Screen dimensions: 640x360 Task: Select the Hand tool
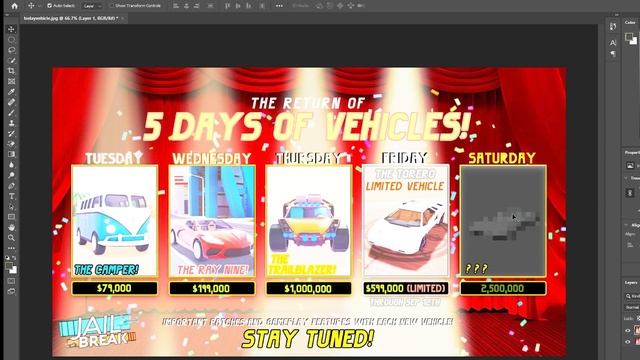point(11,227)
